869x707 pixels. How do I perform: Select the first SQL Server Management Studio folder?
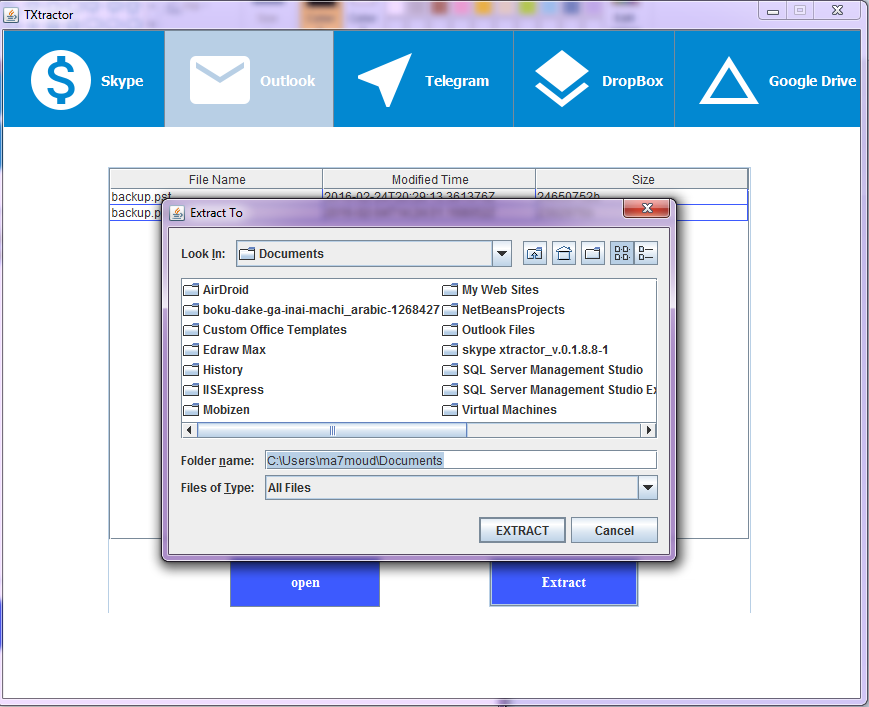(x=543, y=370)
